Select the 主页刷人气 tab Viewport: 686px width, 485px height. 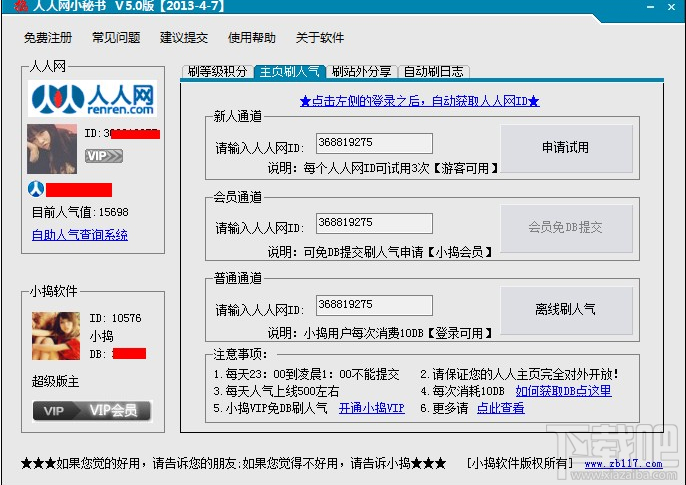coord(290,72)
